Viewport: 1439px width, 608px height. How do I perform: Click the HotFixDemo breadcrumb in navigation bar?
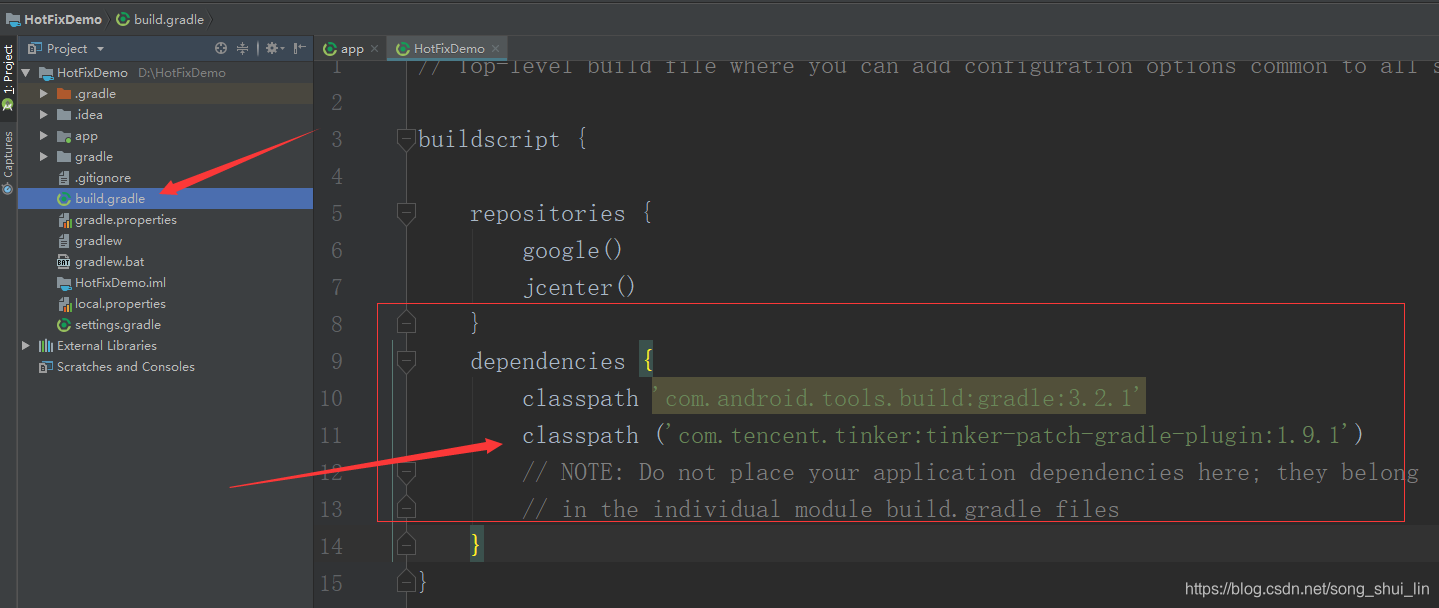click(54, 19)
